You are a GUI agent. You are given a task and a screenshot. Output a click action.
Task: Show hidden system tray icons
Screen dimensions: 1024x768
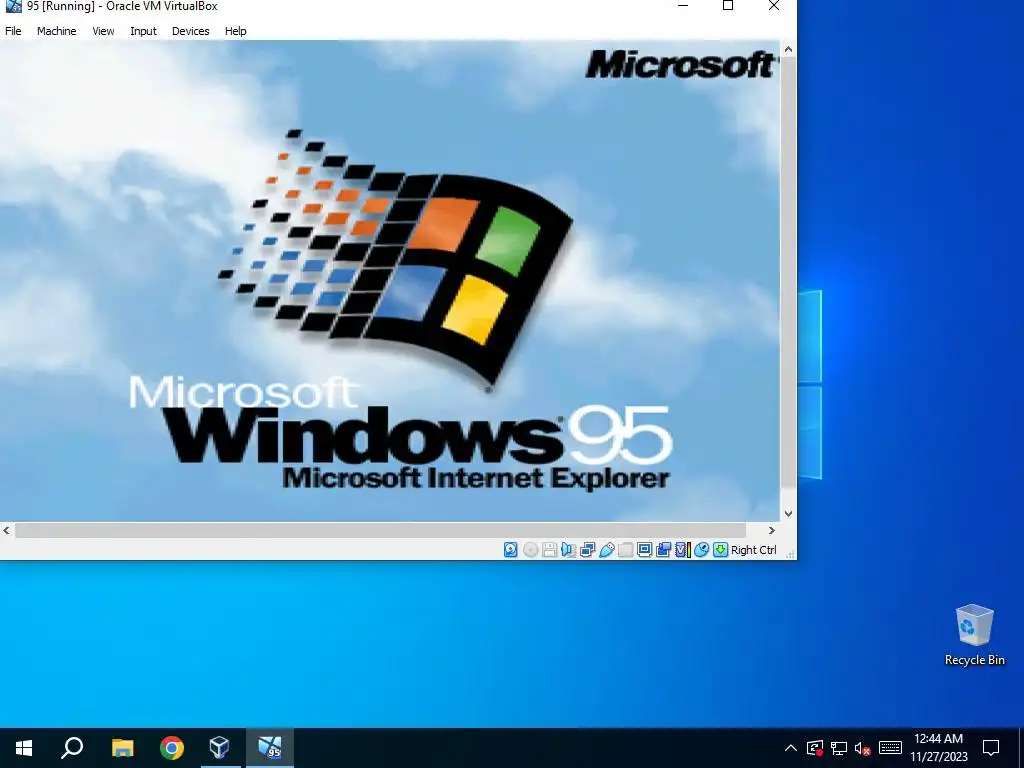(790, 748)
